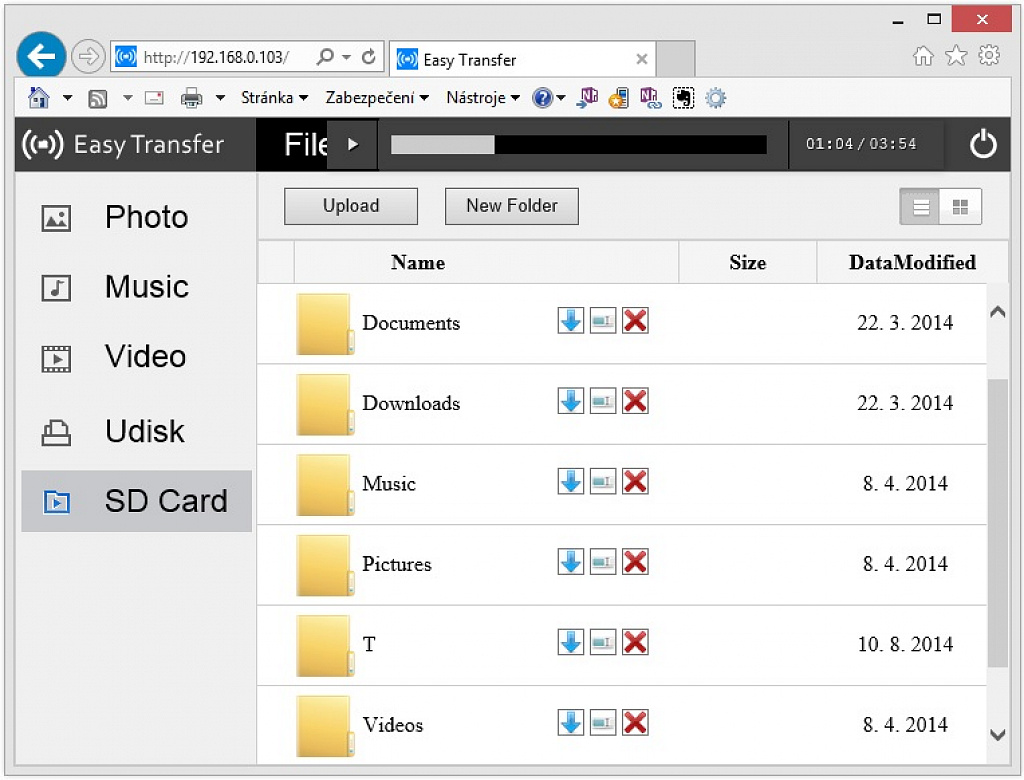Sort by the Size column header
This screenshot has width=1024, height=780.
point(748,262)
